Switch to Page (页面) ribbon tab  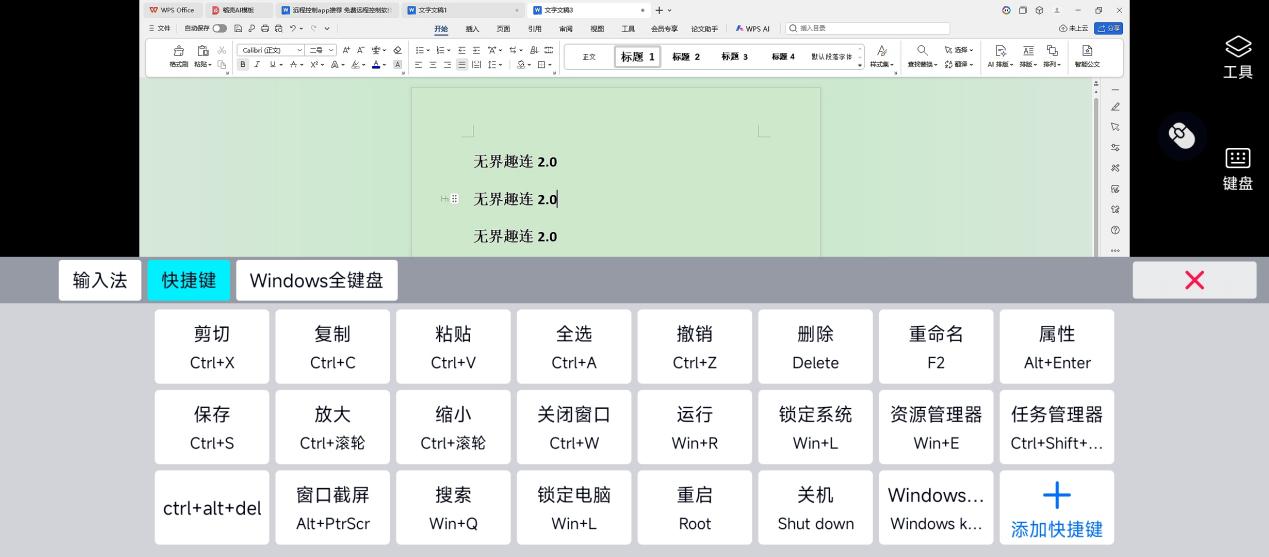(503, 29)
